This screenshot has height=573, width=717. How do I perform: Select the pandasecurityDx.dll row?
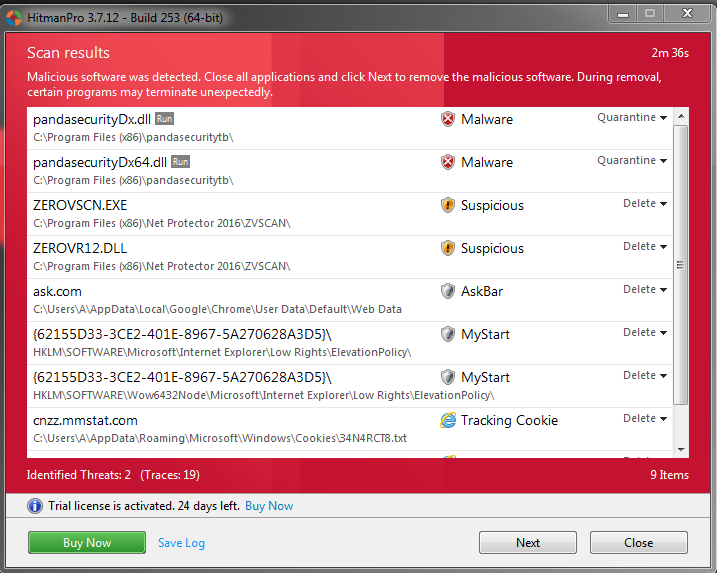click(x=350, y=128)
